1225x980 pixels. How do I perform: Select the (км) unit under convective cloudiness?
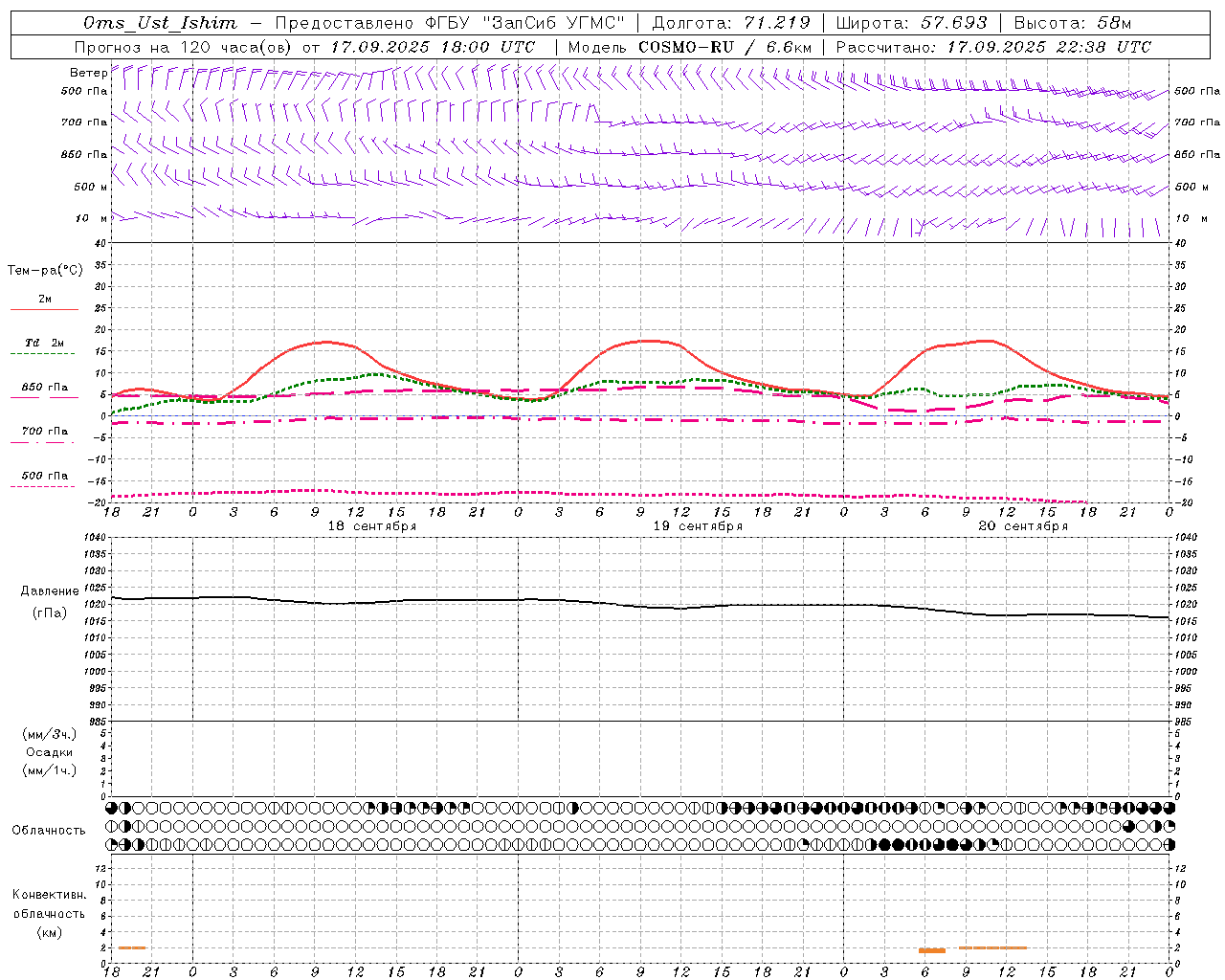(50, 932)
